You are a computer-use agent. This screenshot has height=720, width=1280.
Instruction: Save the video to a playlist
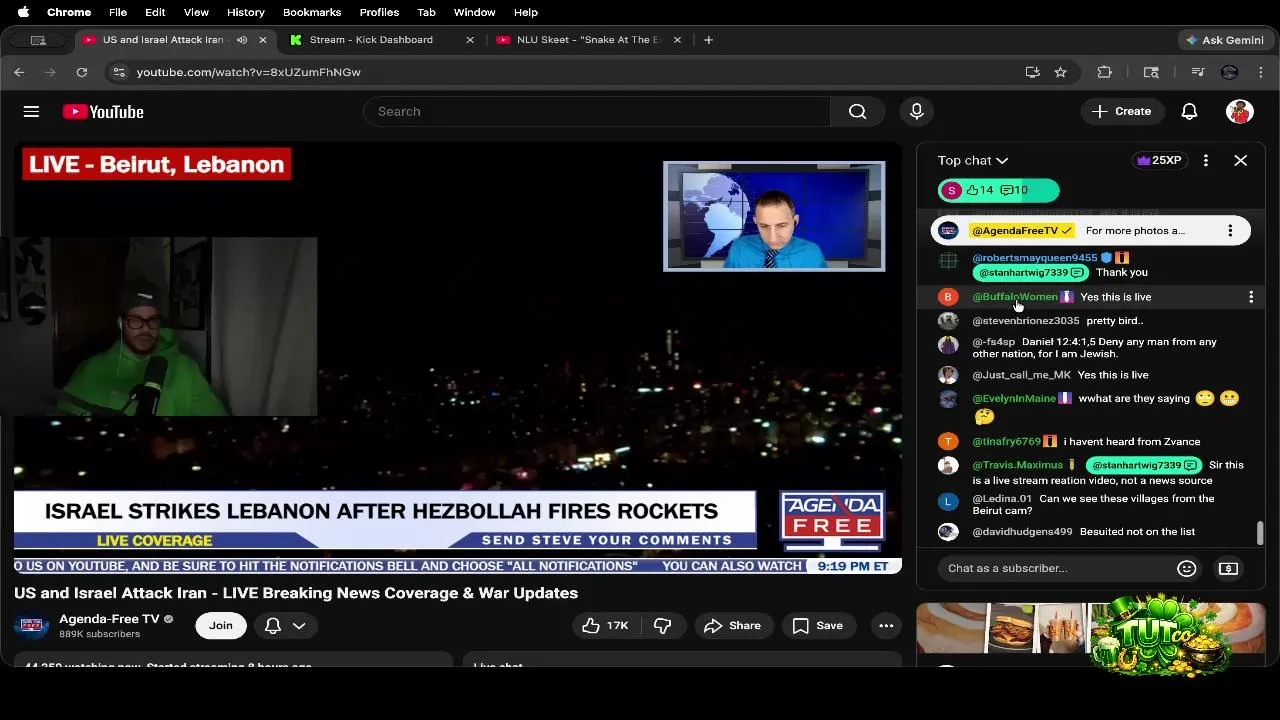tap(818, 626)
